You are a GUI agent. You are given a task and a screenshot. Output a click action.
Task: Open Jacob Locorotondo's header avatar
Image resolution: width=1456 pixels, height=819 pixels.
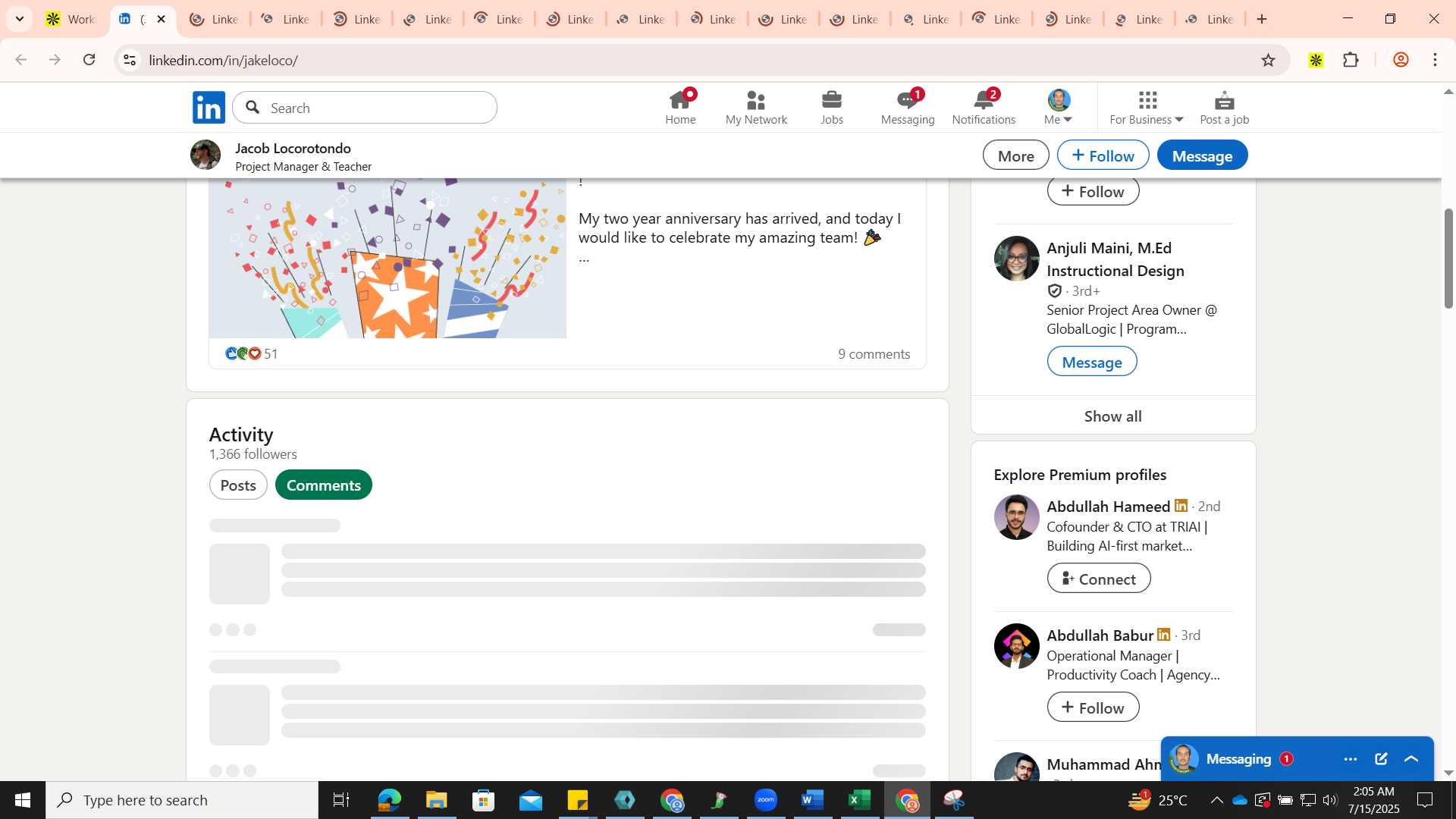pyautogui.click(x=205, y=155)
